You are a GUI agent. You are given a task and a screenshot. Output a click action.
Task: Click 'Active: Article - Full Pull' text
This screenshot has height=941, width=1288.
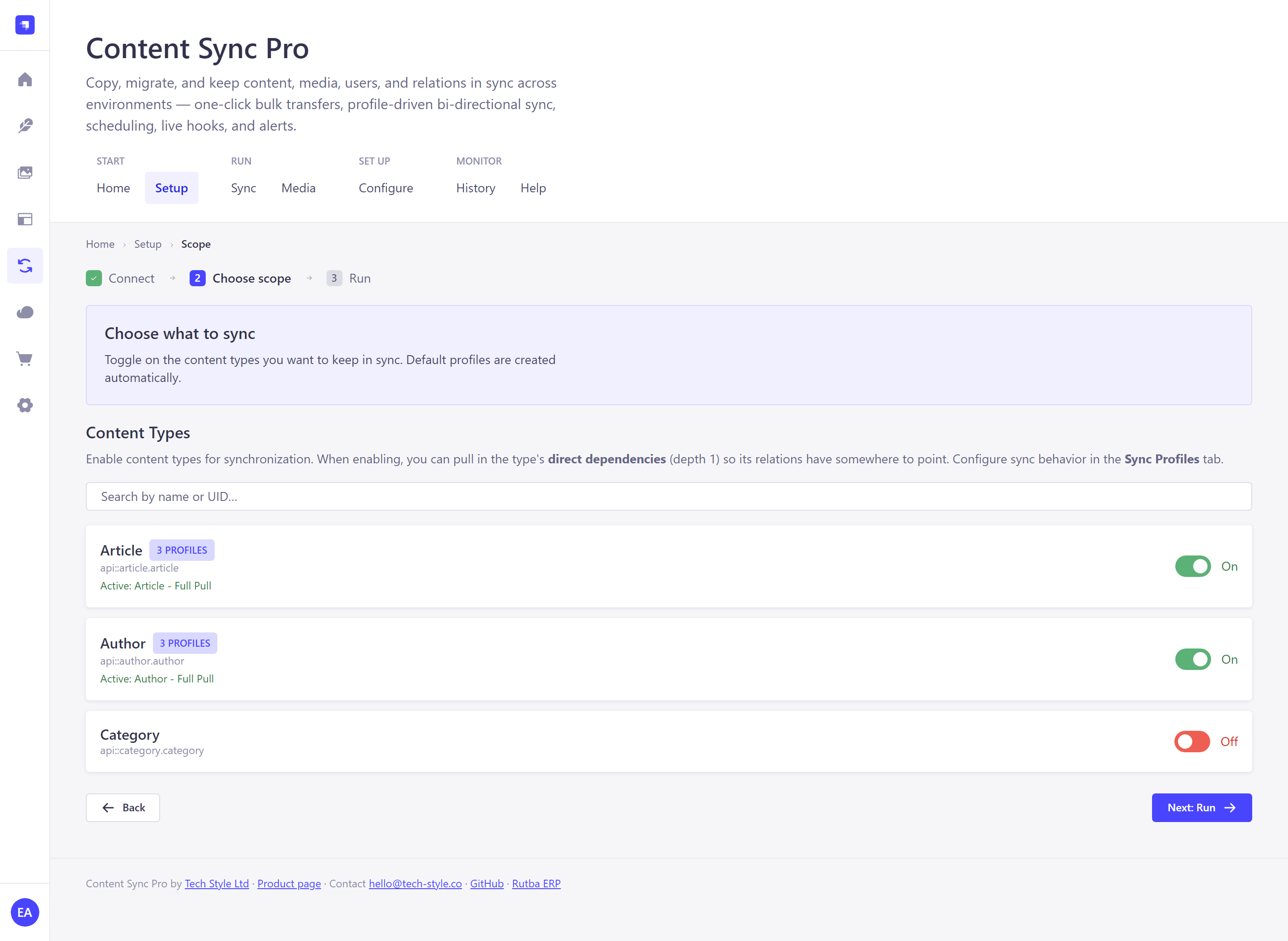[156, 585]
